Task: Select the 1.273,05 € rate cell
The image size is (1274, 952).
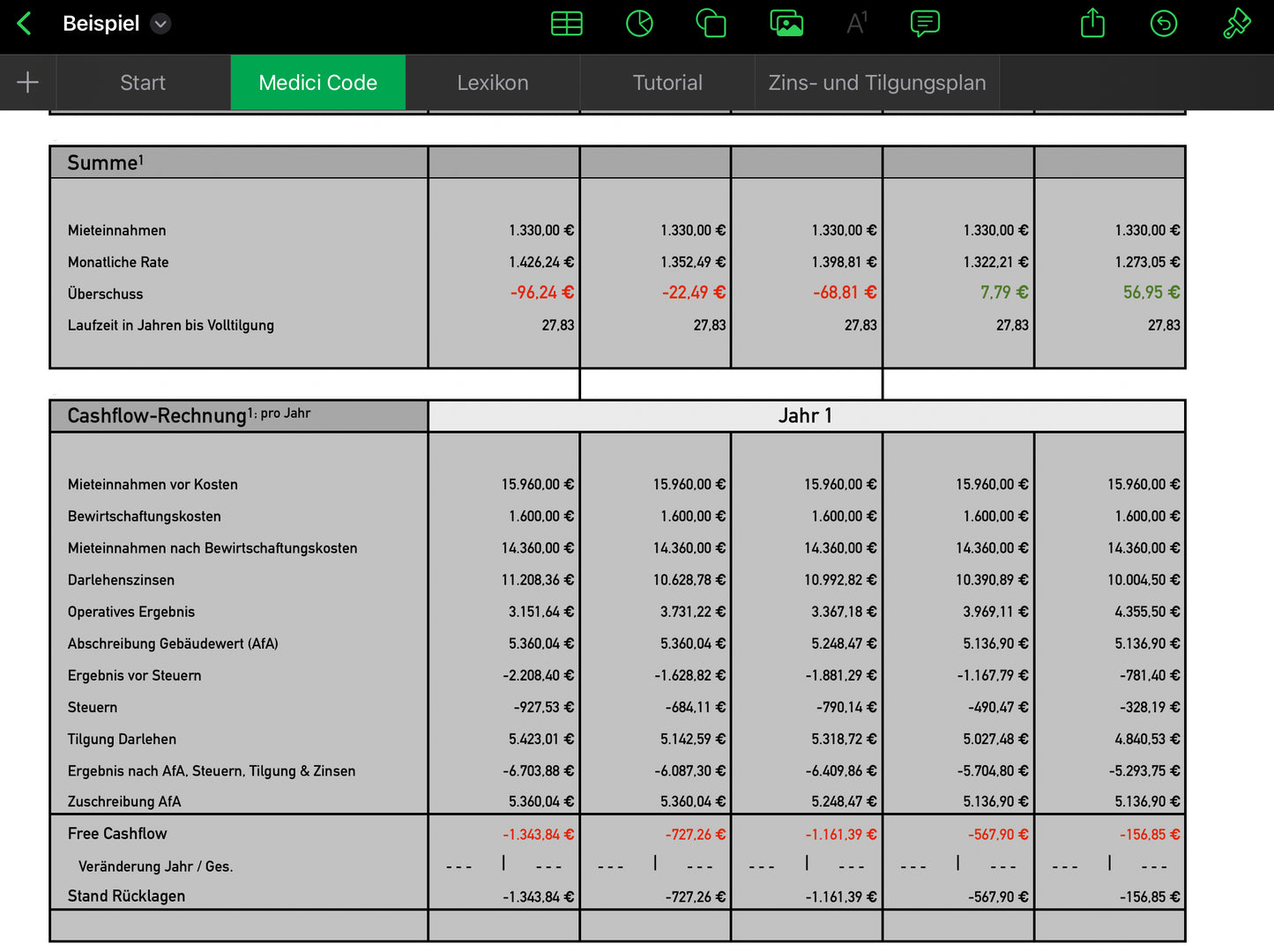Action: [x=1147, y=263]
